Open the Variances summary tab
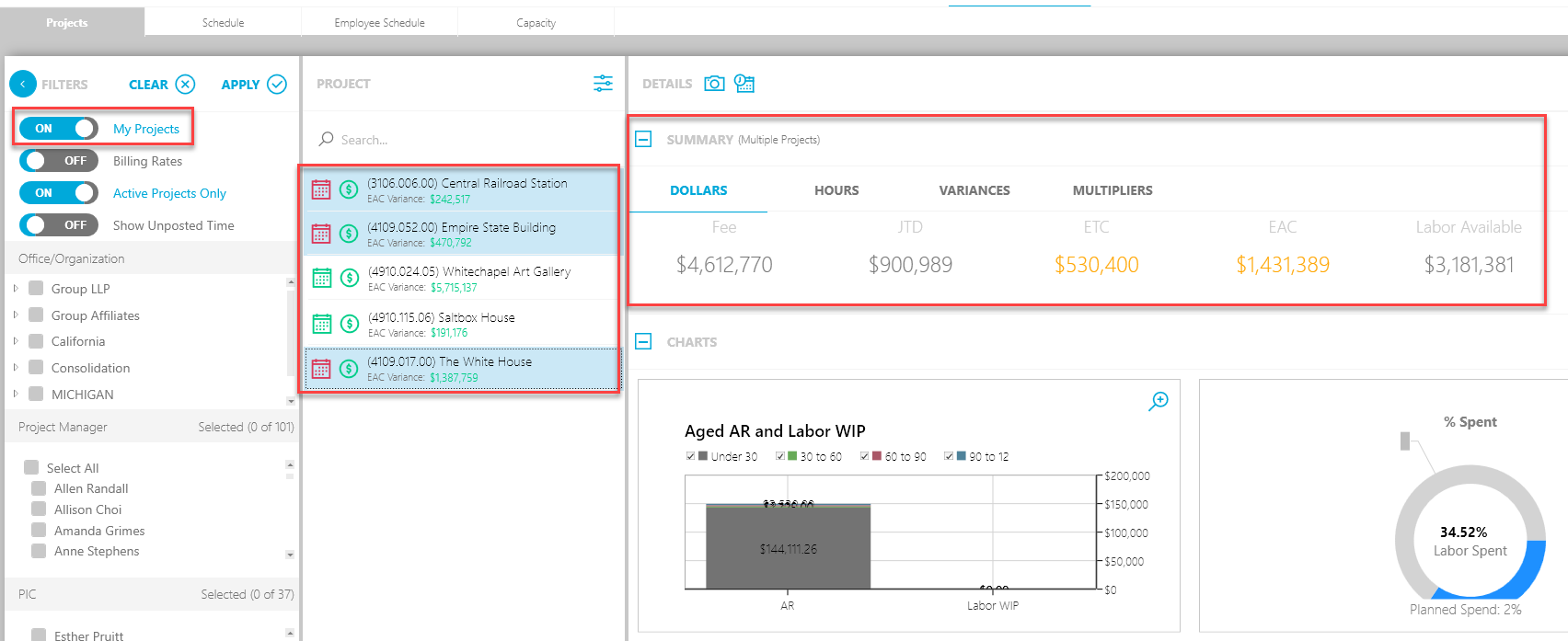Viewport: 1568px width, 641px height. coord(974,190)
